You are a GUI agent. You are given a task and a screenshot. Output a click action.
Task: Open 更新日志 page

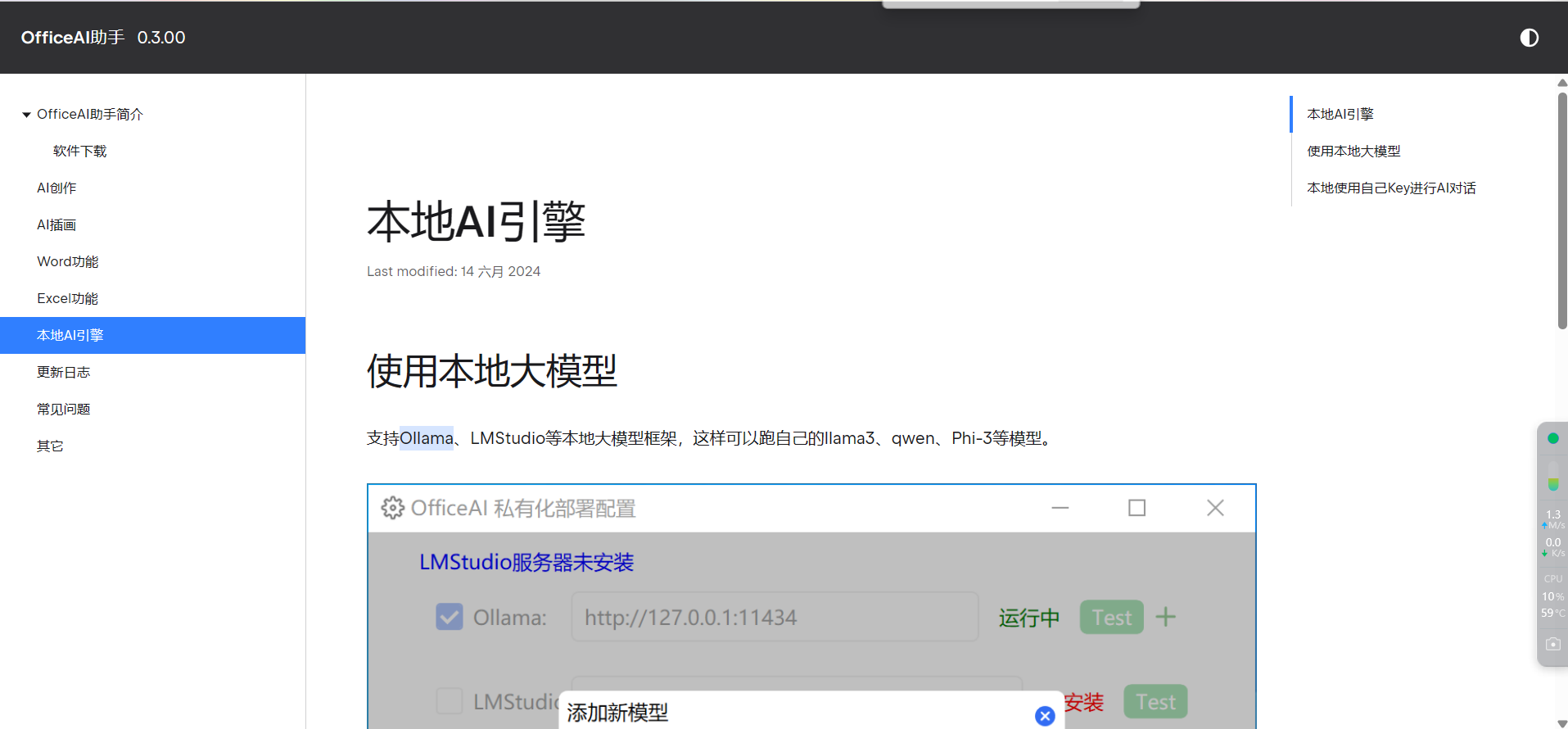pos(64,372)
